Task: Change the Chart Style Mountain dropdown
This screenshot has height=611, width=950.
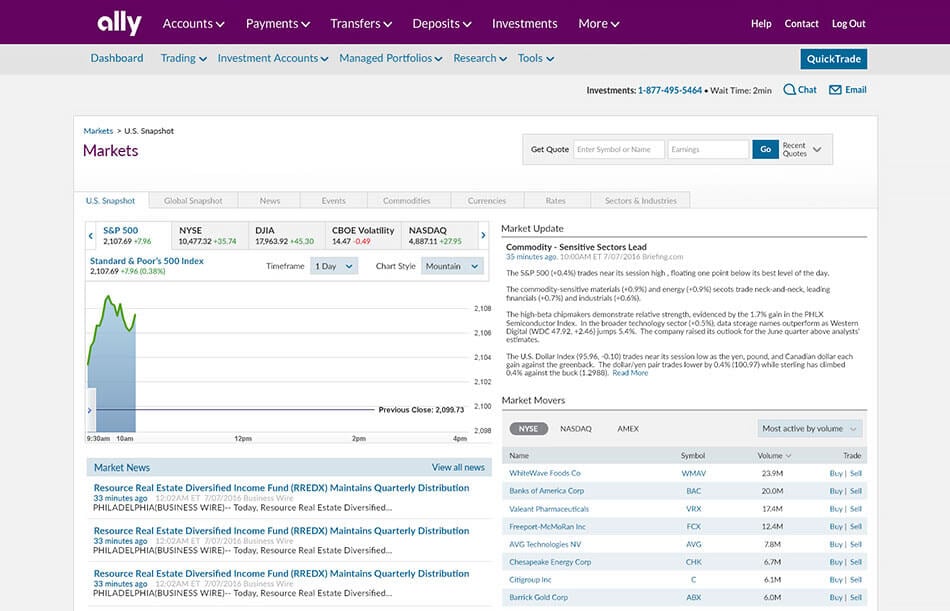Action: 452,266
